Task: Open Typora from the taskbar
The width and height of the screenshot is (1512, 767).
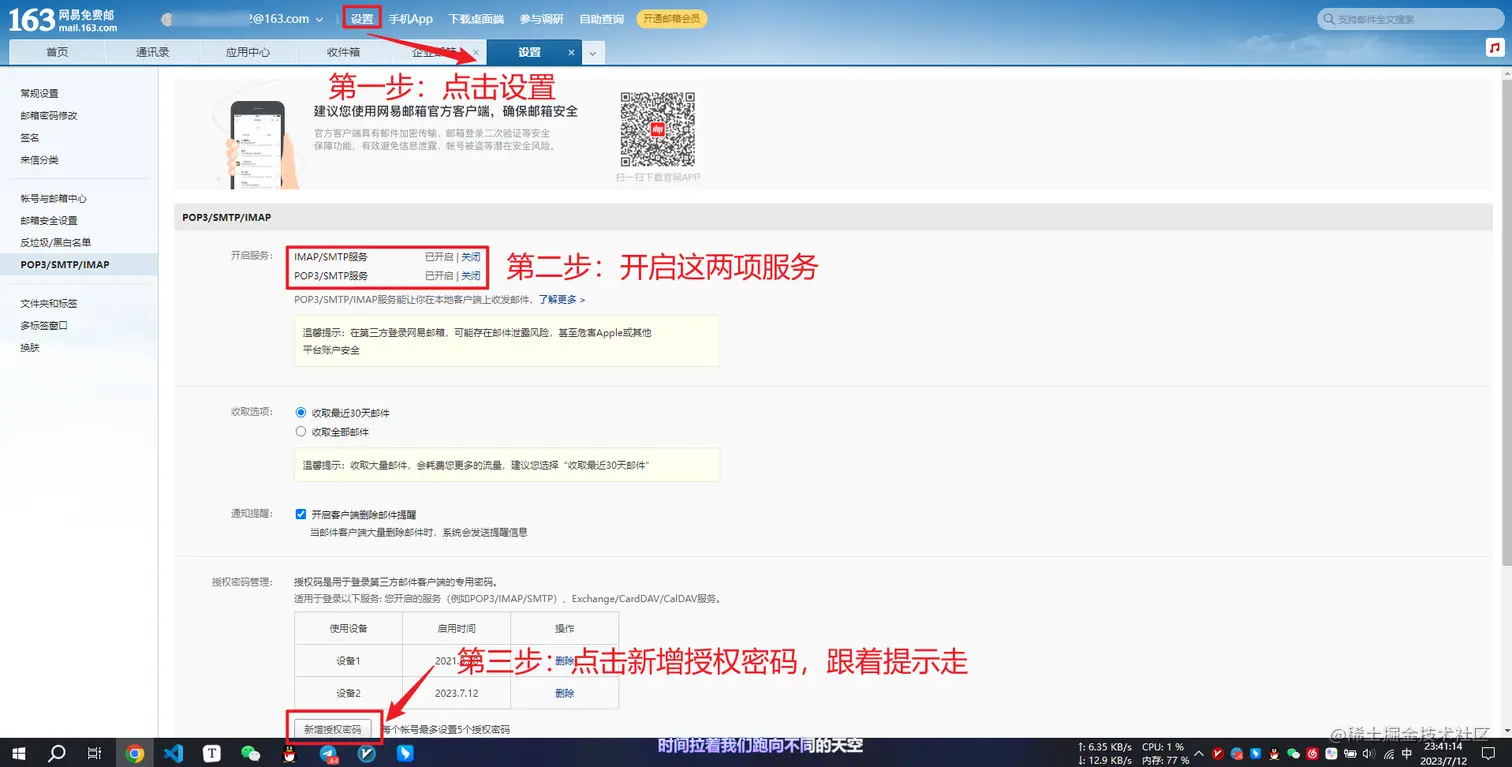Action: tap(212, 755)
